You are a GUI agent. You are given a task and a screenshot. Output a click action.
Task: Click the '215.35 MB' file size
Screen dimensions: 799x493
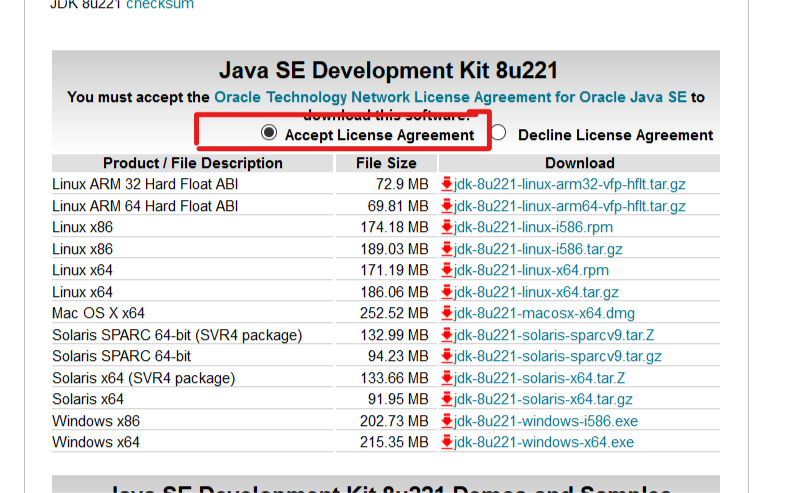394,442
